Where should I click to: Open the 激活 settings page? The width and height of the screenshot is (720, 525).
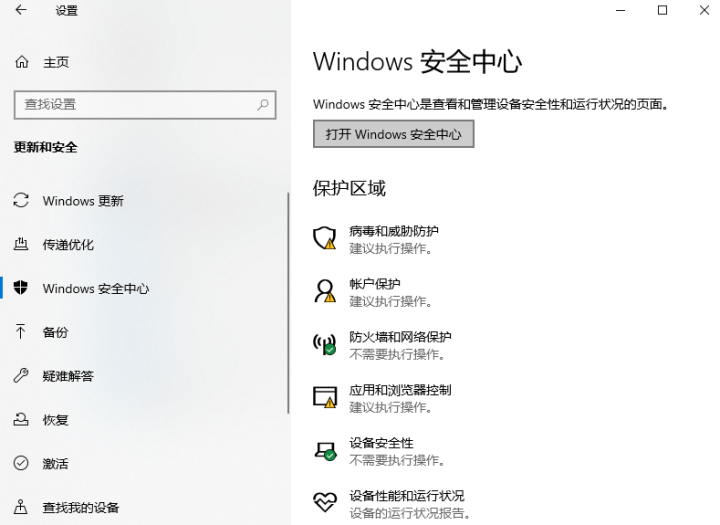[x=56, y=464]
